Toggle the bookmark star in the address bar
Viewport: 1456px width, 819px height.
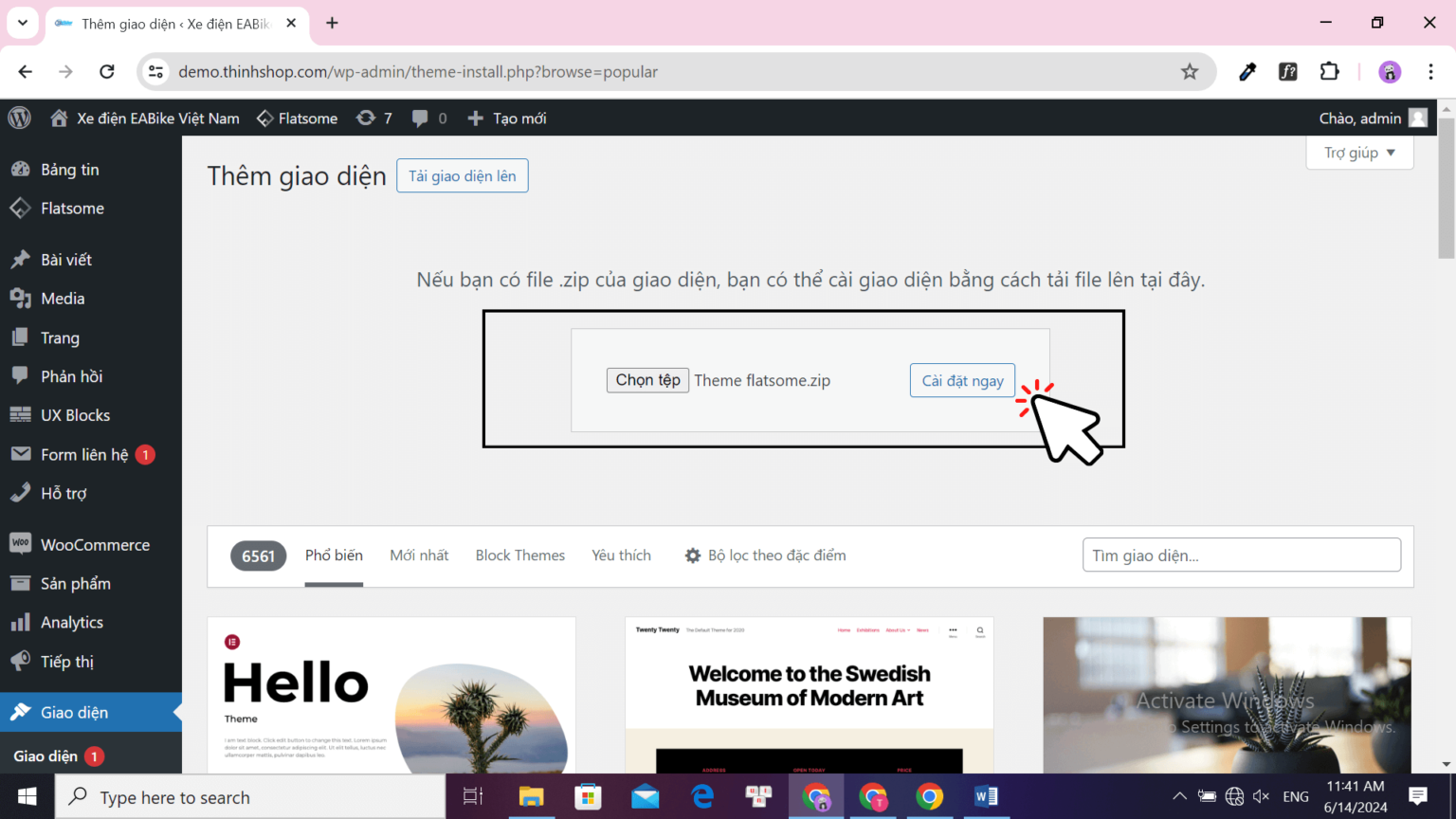1190,71
